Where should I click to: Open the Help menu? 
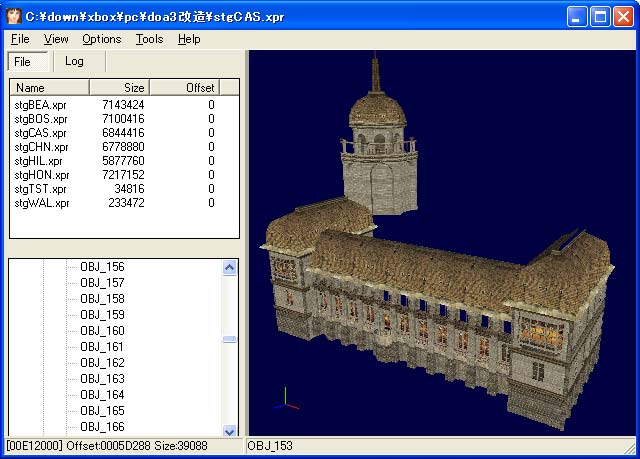189,39
